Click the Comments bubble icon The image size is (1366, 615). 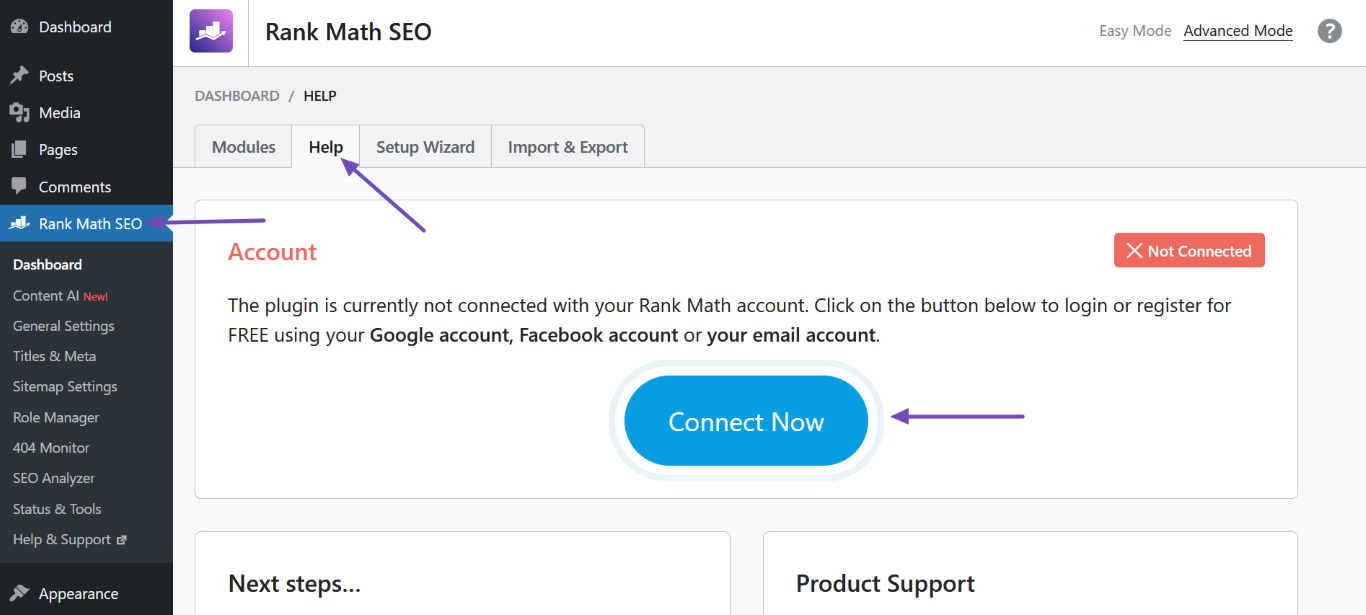click(19, 187)
